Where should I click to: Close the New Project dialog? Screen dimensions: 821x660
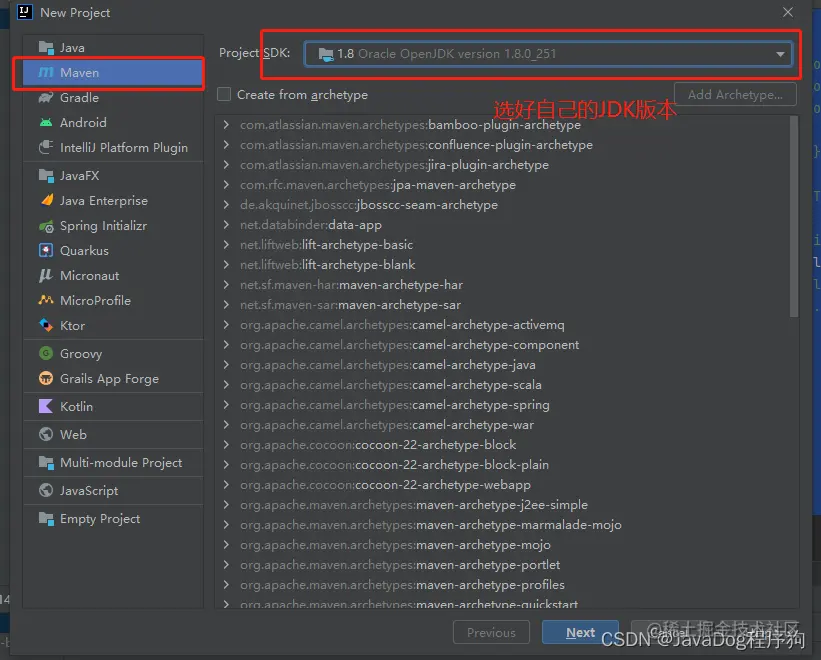pos(787,12)
